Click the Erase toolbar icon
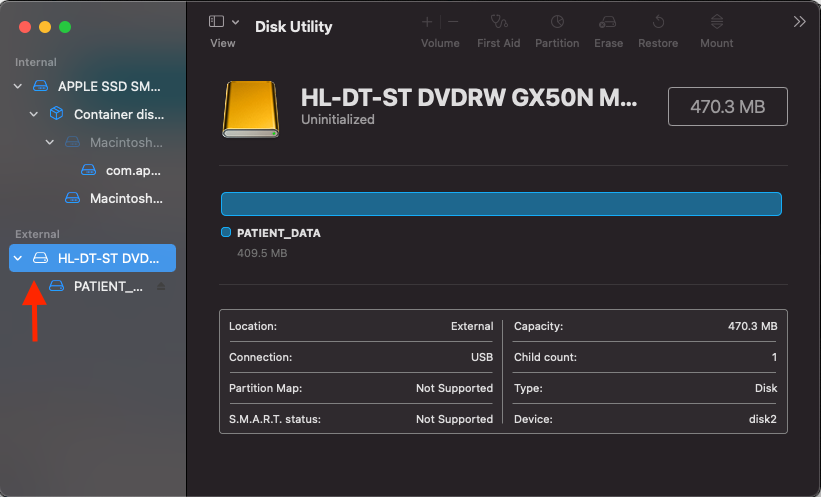The image size is (821, 497). pyautogui.click(x=608, y=22)
